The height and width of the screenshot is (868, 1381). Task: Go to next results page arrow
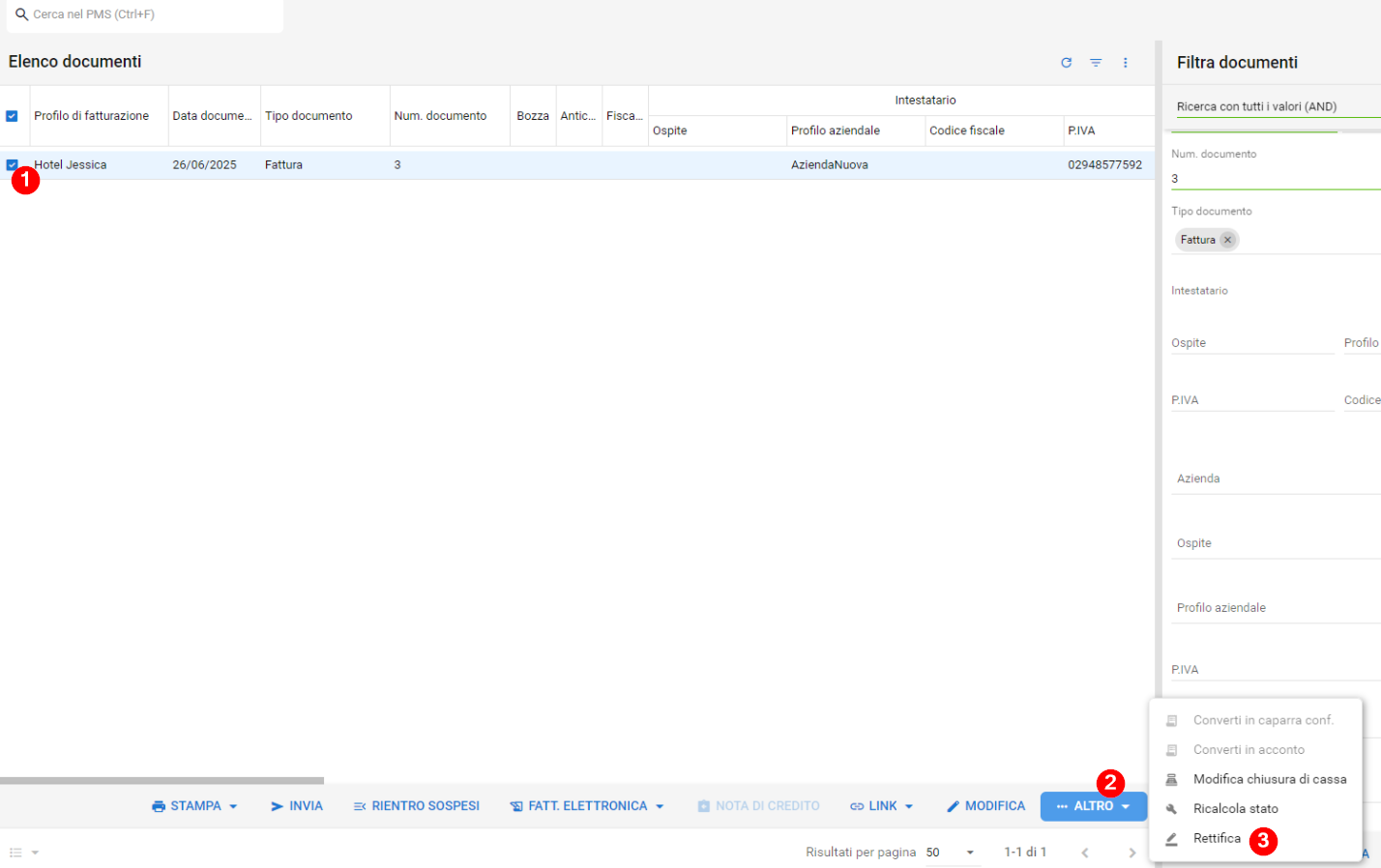click(1131, 853)
